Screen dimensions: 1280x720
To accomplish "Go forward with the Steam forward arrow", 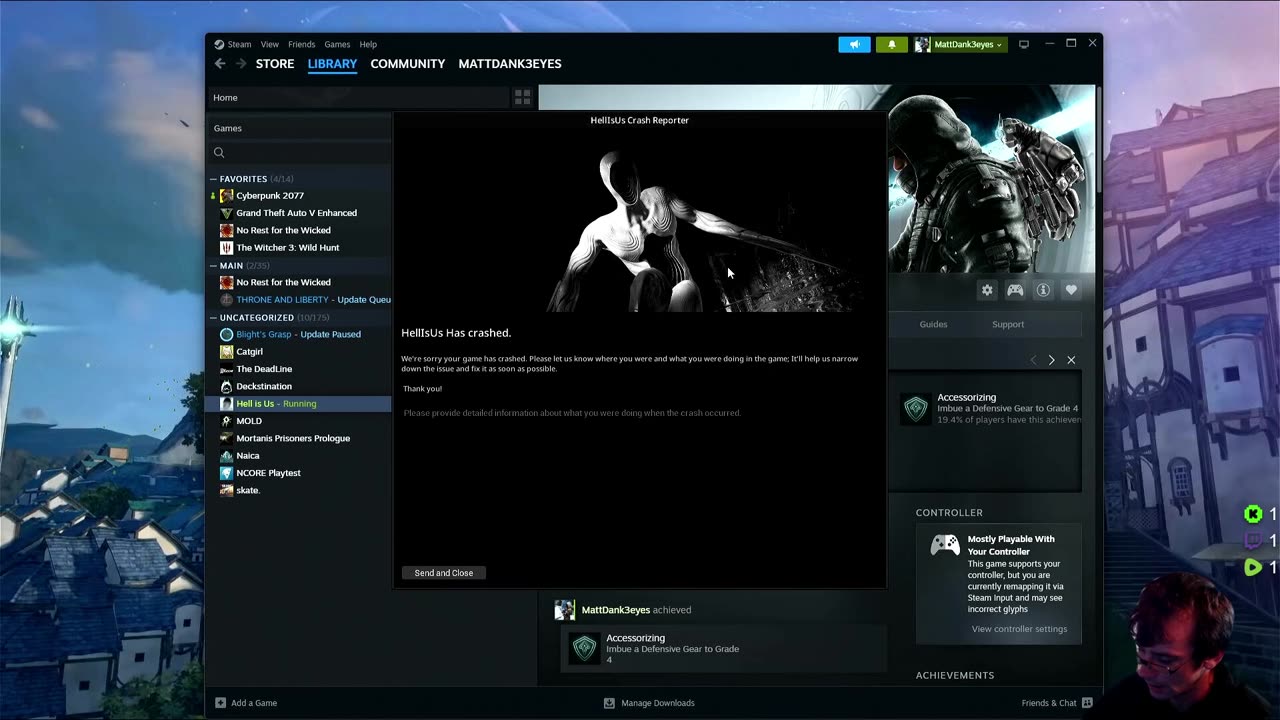I will 241,64.
